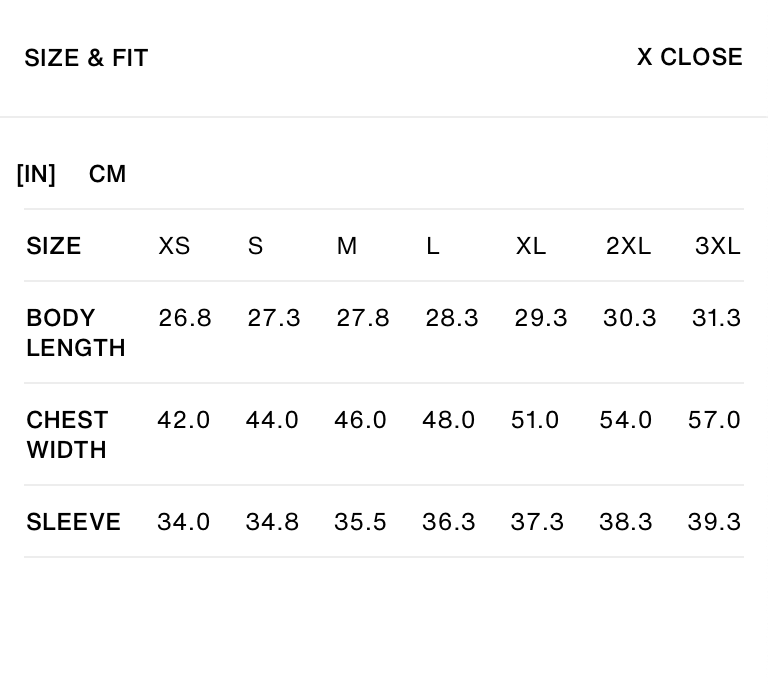Switch measurements to CM units

tap(107, 174)
